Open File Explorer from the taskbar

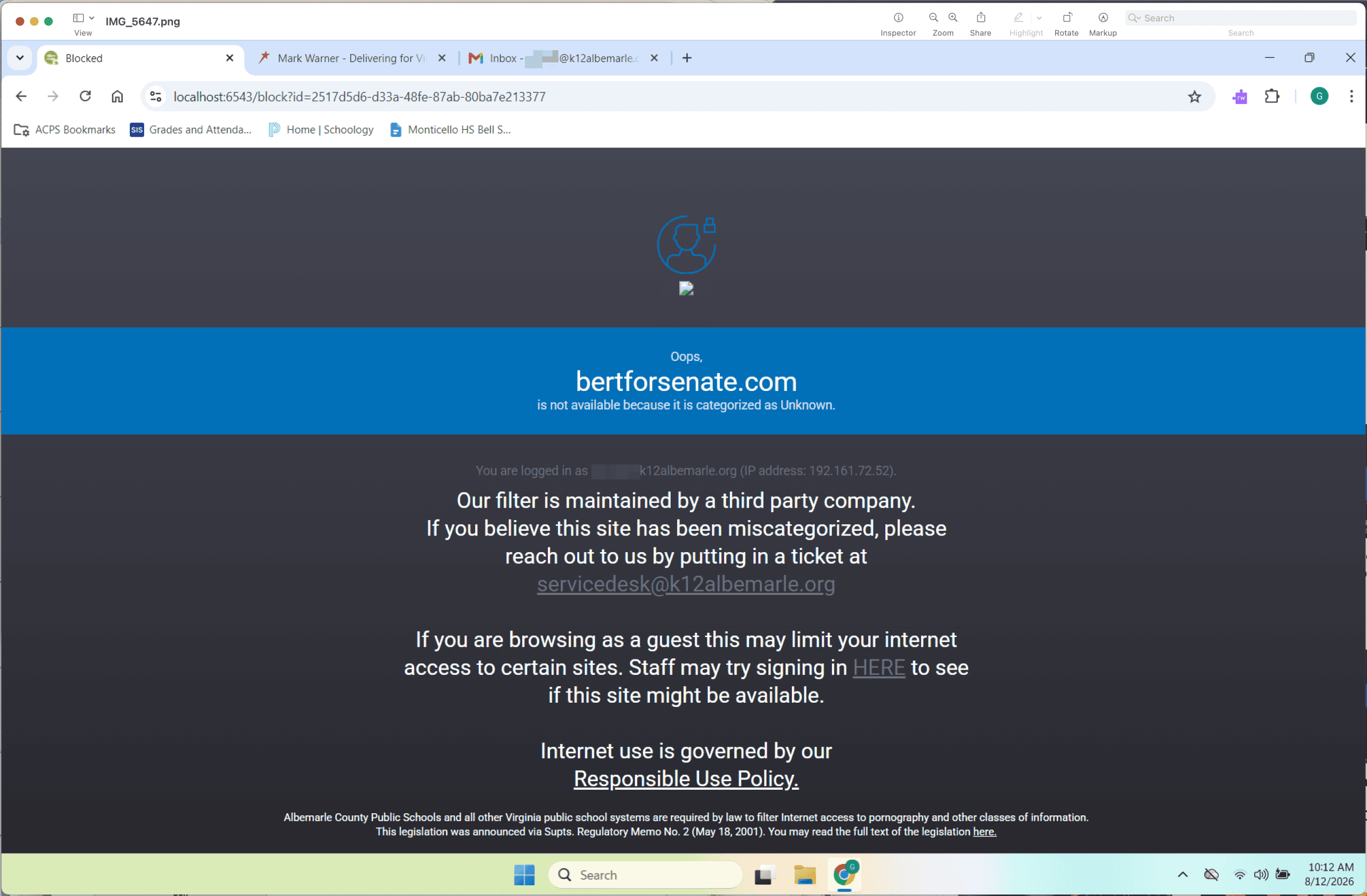click(x=805, y=875)
